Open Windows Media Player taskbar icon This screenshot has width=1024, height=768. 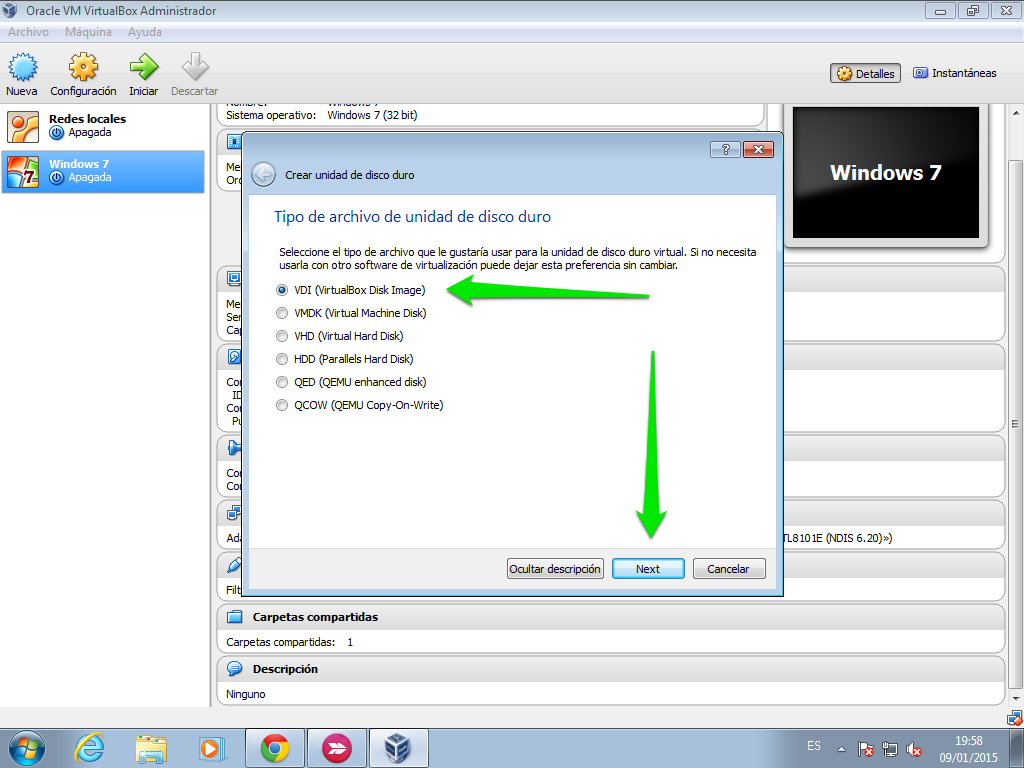click(212, 748)
